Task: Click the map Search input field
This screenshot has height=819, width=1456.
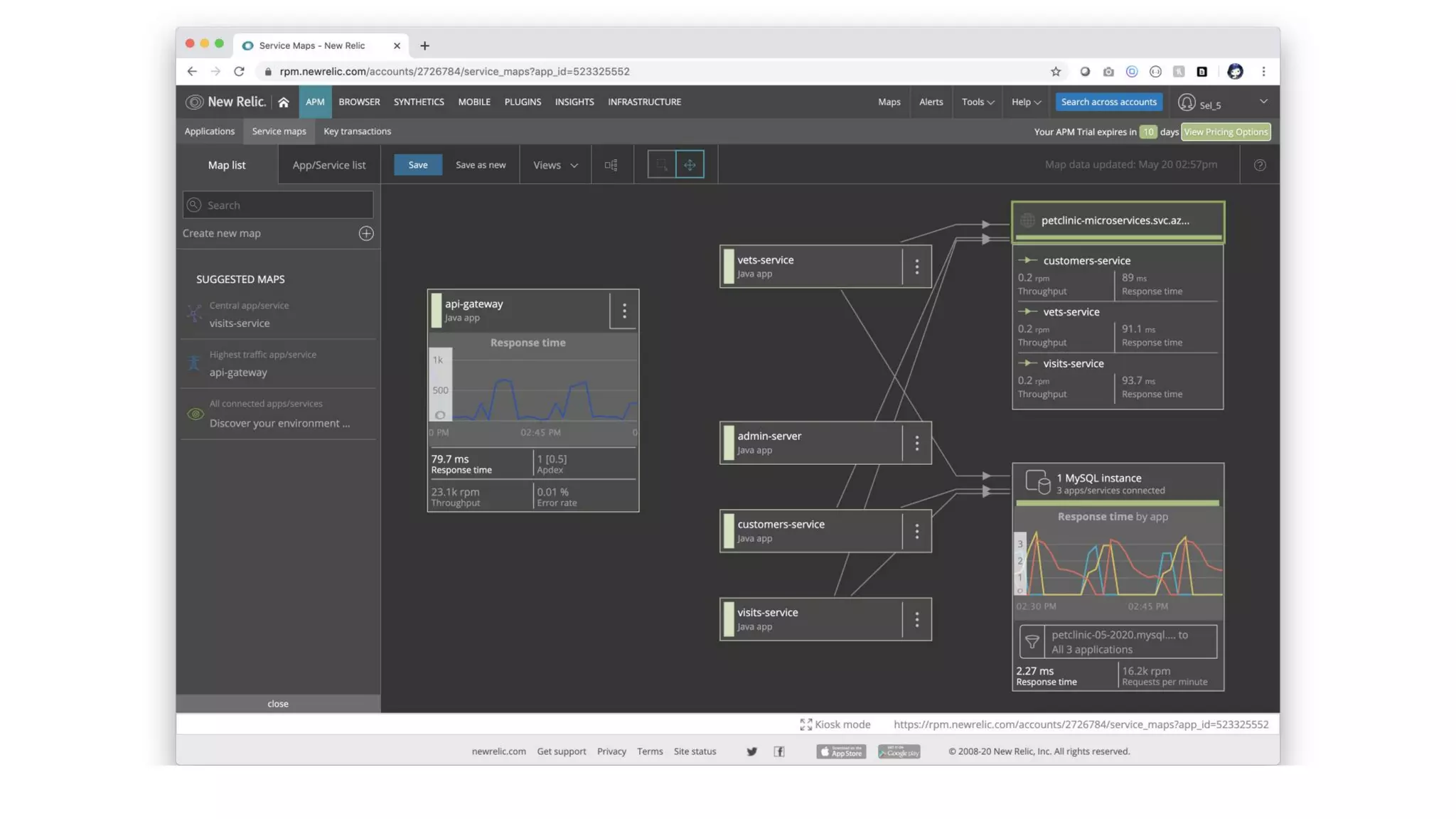Action: 279,205
